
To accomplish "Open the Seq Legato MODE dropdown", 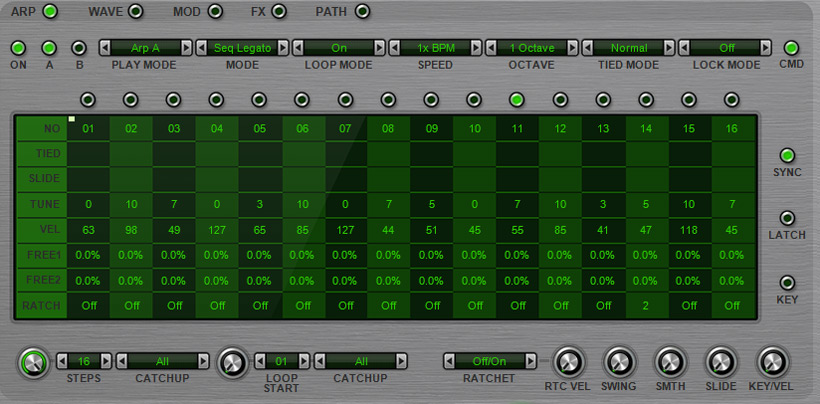I will [242, 48].
